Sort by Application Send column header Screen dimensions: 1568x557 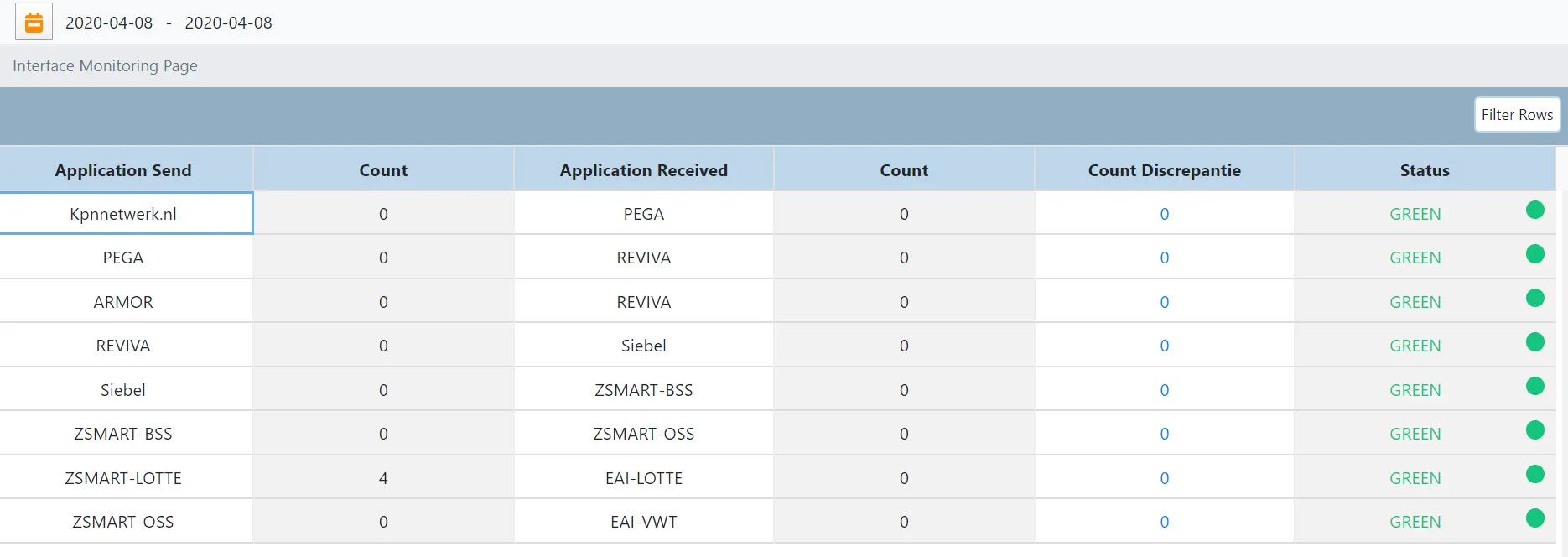click(126, 169)
